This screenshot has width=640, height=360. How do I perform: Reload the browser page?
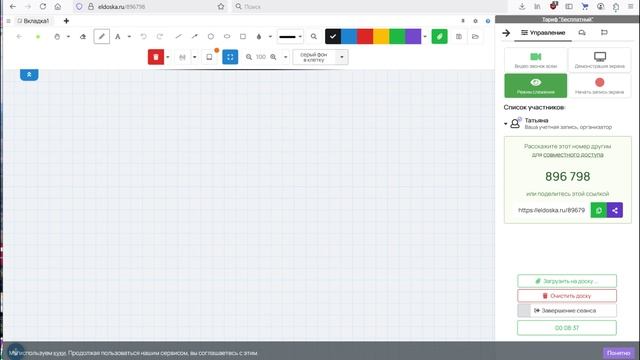(x=43, y=7)
